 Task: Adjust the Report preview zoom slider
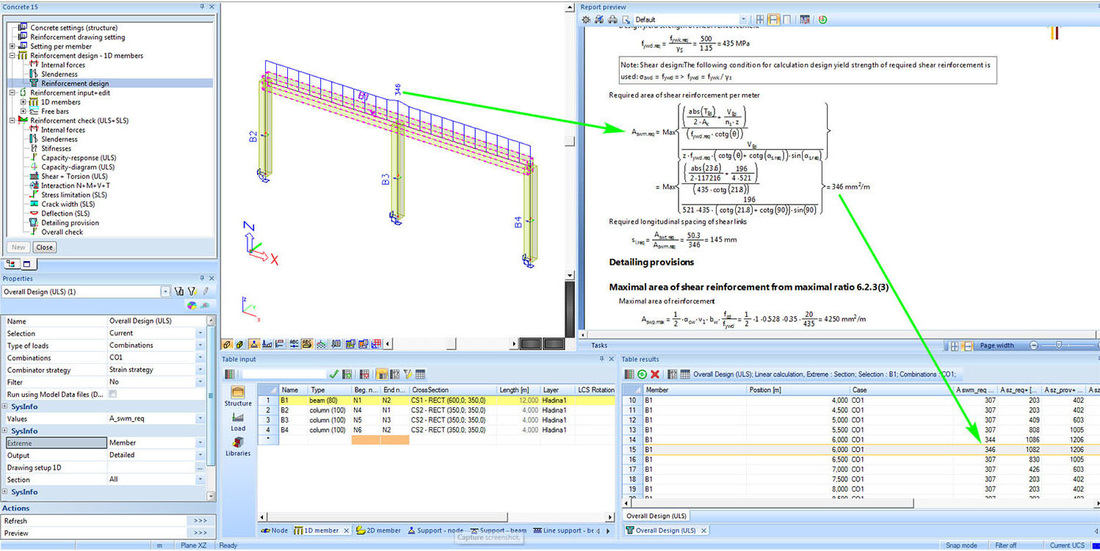(x=1059, y=345)
